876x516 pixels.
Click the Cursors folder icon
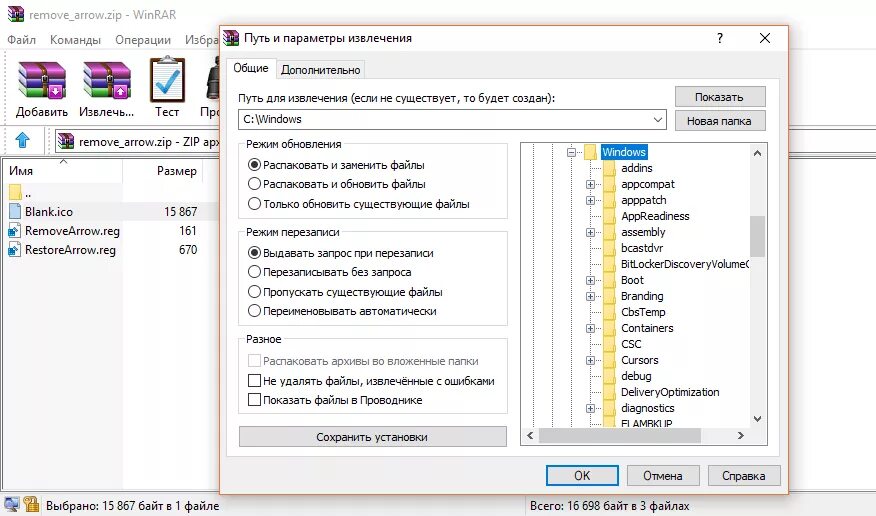point(610,360)
